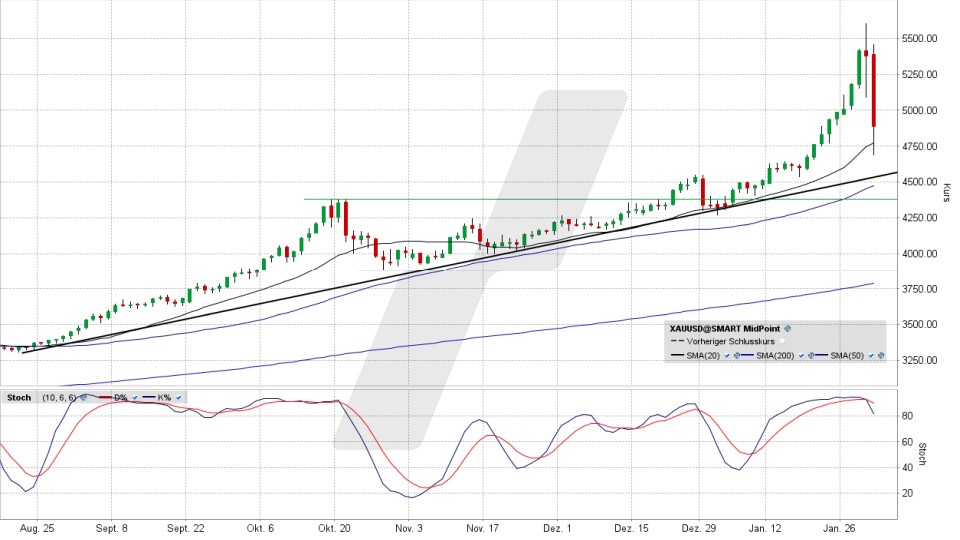Enable the Vorheriger Schlusskurs checkbox

[783, 341]
